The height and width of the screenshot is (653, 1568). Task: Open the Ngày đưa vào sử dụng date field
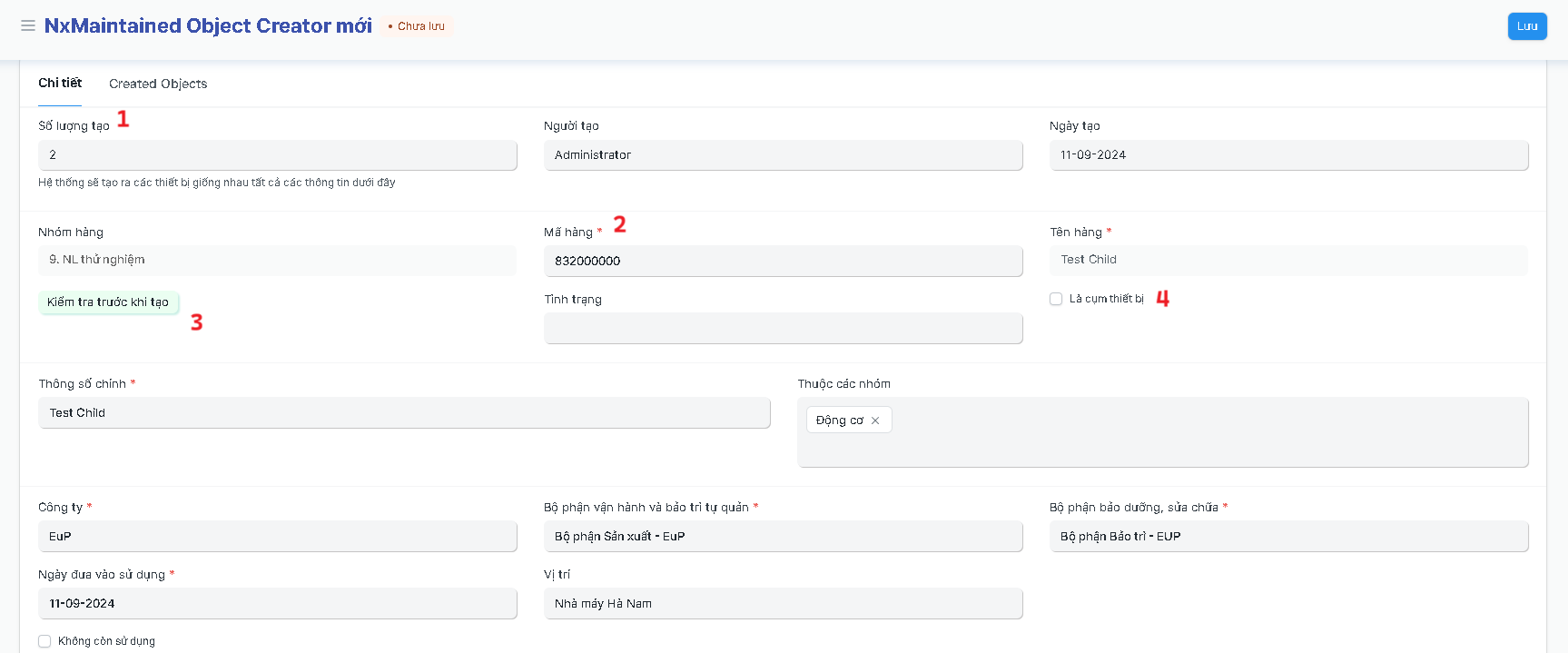pyautogui.click(x=277, y=603)
